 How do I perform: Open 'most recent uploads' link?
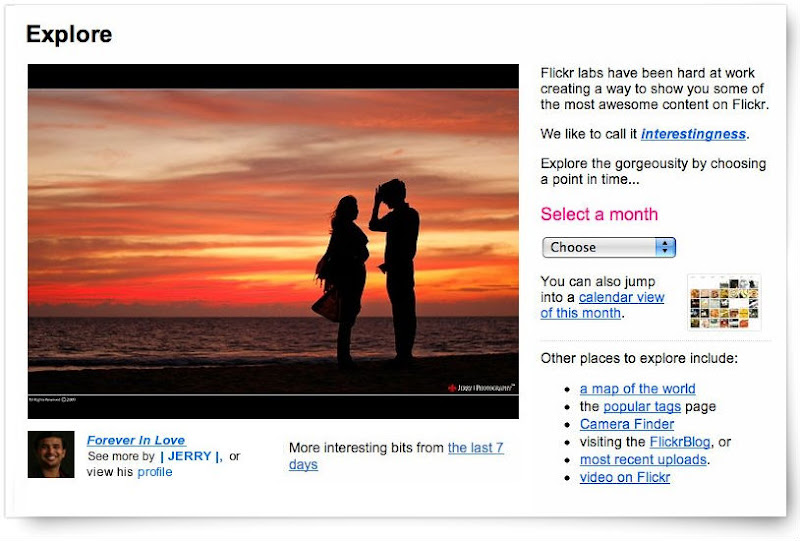click(x=643, y=459)
